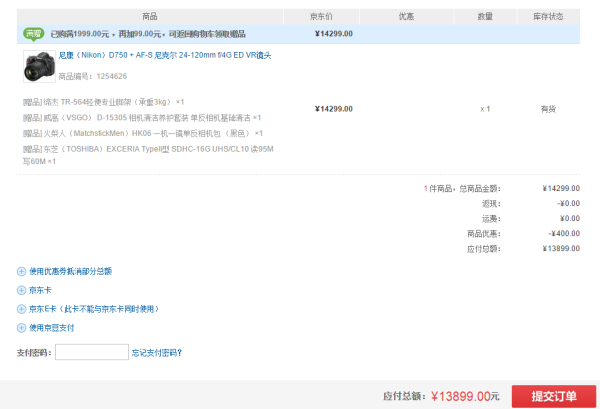Click 商品优惠 amount -¥400.00
Image resolution: width=600 pixels, height=409 pixels.
[564, 233]
